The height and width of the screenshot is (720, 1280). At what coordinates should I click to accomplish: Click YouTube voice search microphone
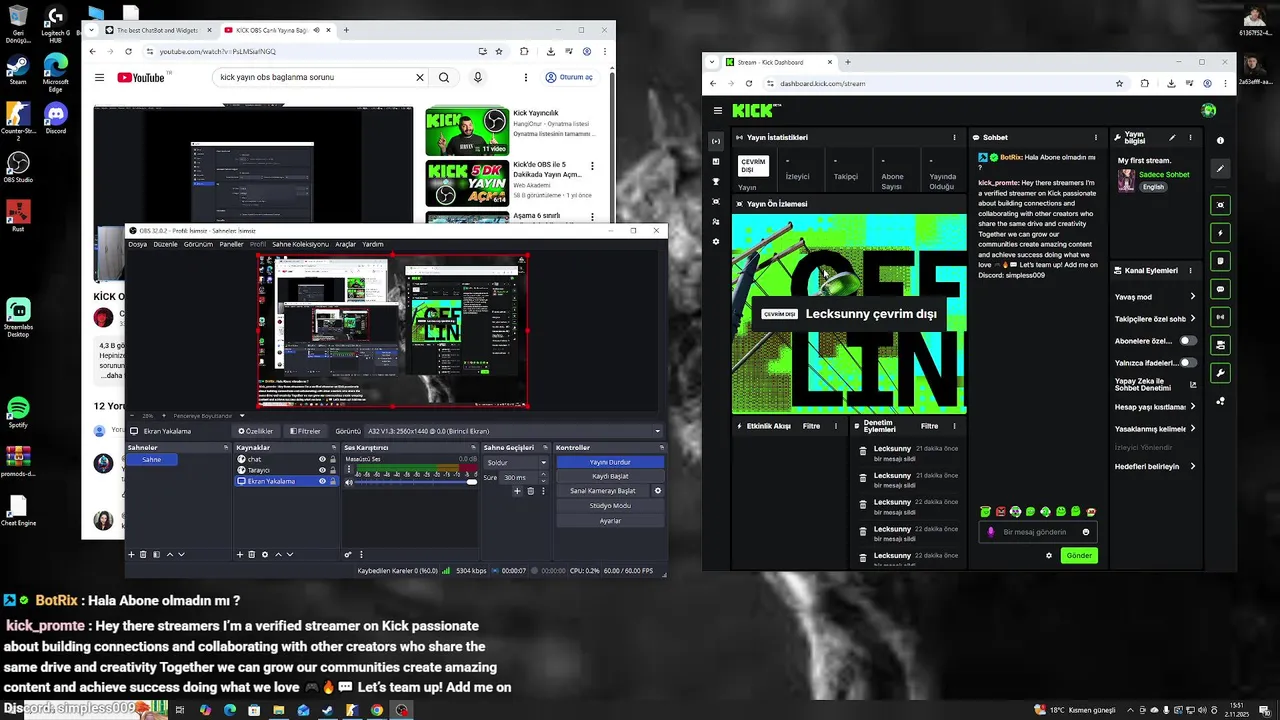pyautogui.click(x=477, y=77)
